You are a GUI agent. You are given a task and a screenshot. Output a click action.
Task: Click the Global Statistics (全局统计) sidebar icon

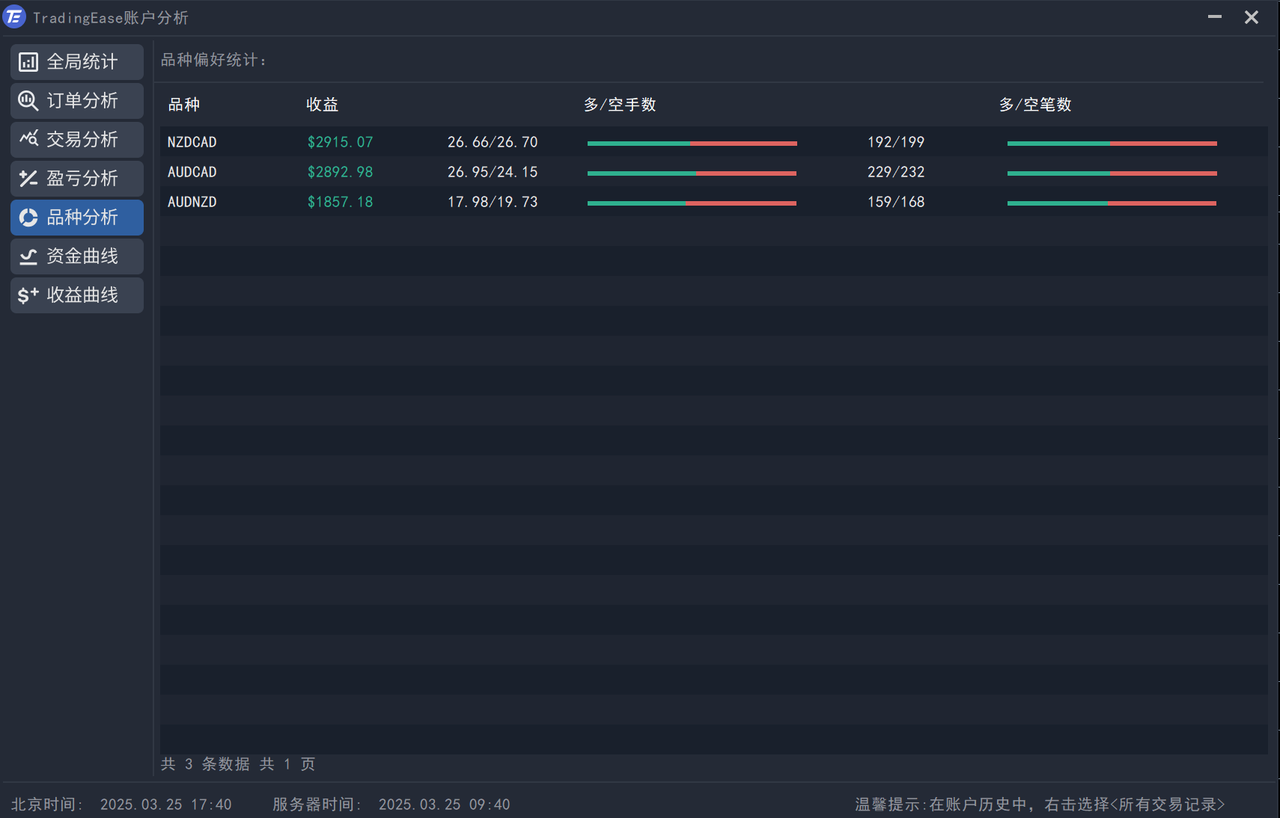point(28,62)
